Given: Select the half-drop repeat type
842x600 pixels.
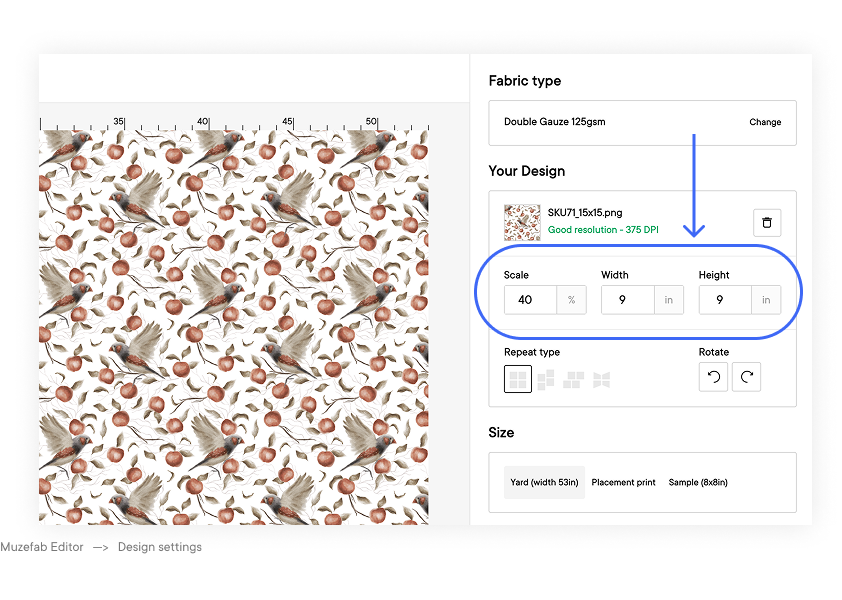Looking at the screenshot, I should 546,379.
